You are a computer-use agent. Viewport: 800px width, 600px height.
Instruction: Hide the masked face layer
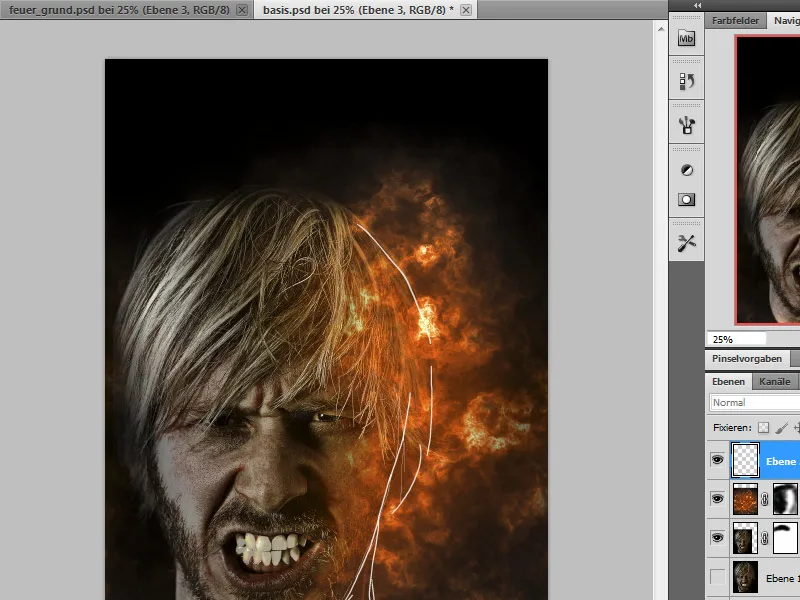[x=717, y=538]
